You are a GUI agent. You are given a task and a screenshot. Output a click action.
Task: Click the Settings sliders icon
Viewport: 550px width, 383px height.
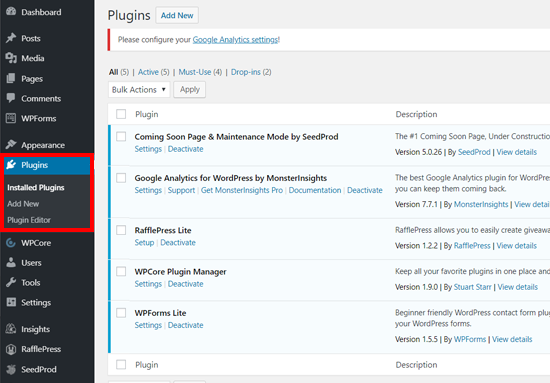click(x=11, y=302)
